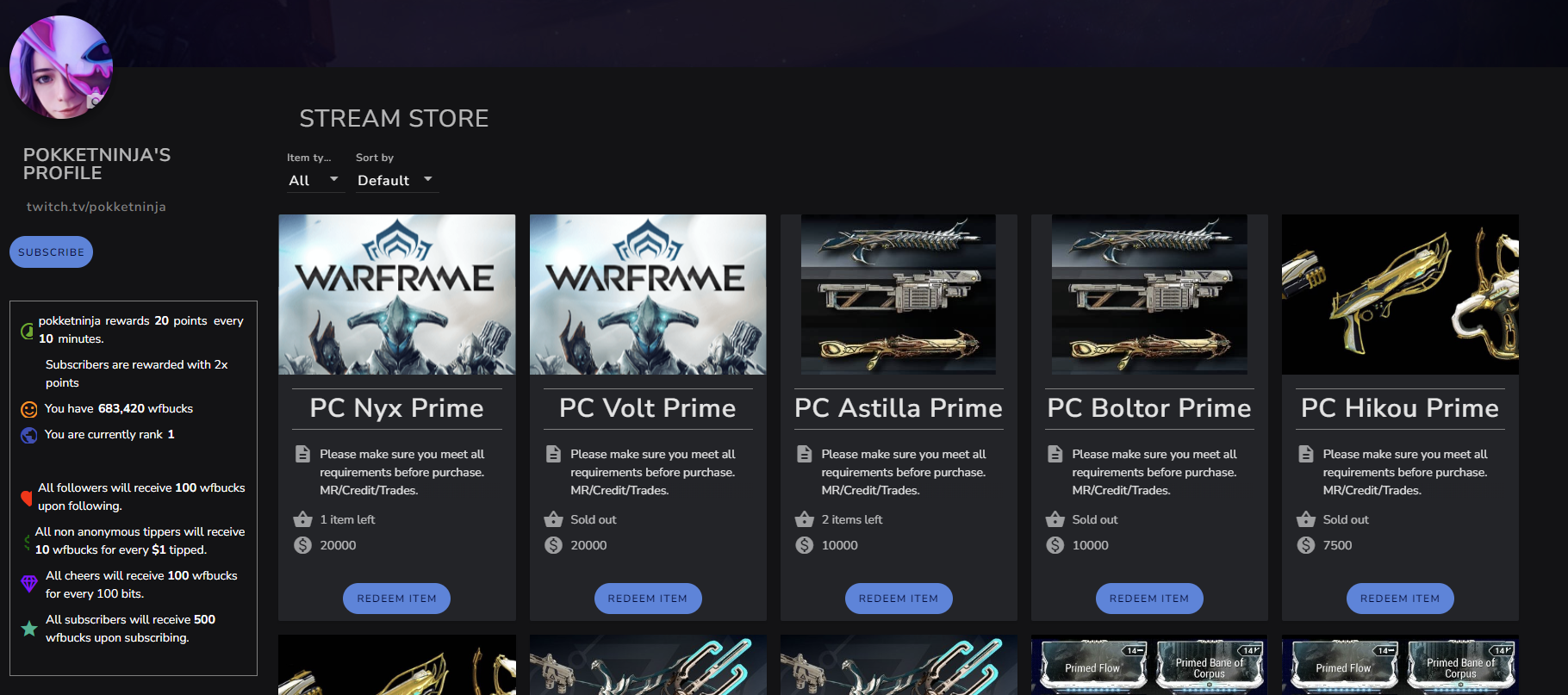The width and height of the screenshot is (1568, 695).
Task: Click the Stream Store heading
Action: tap(394, 118)
